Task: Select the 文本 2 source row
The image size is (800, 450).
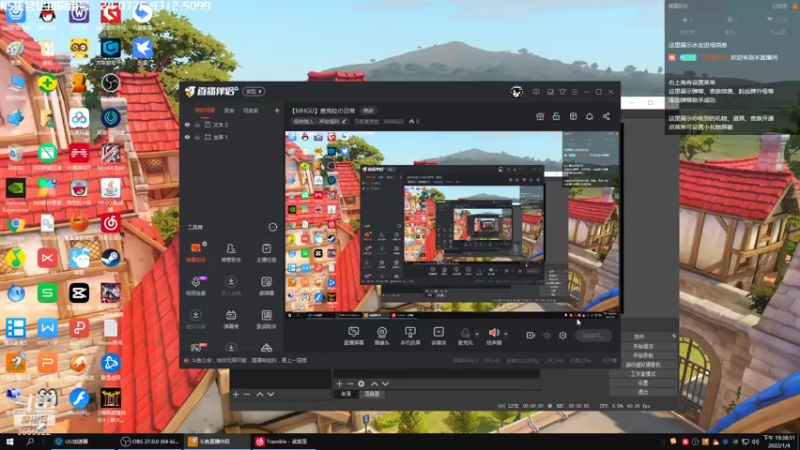Action: pos(231,124)
